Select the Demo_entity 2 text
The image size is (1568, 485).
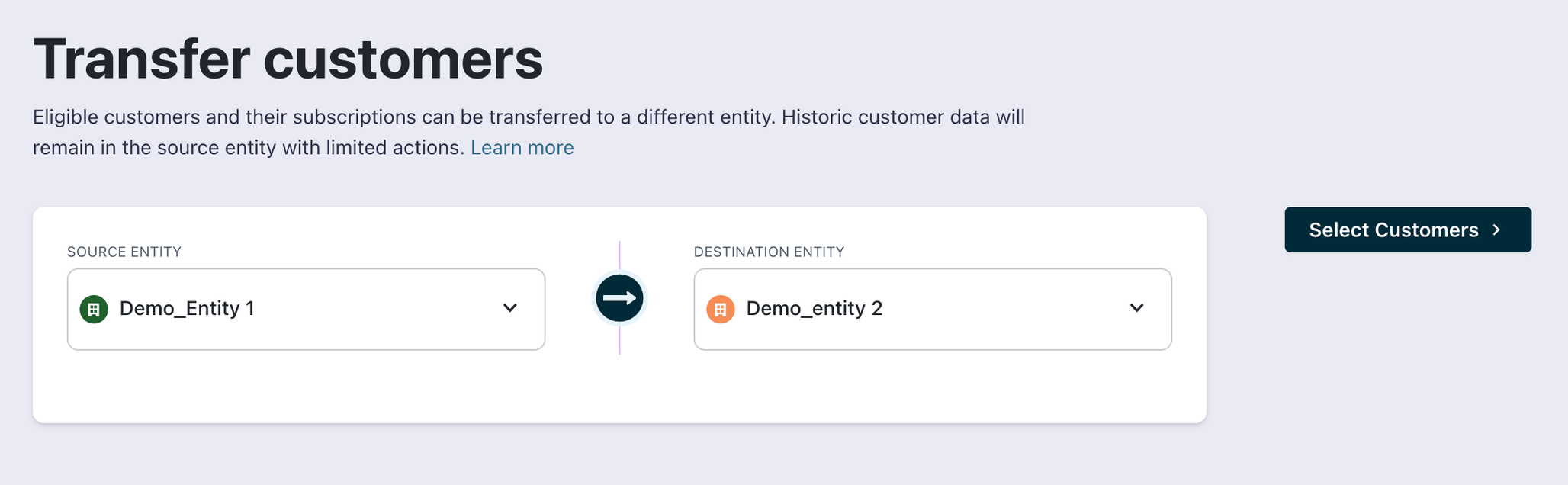[x=814, y=308]
